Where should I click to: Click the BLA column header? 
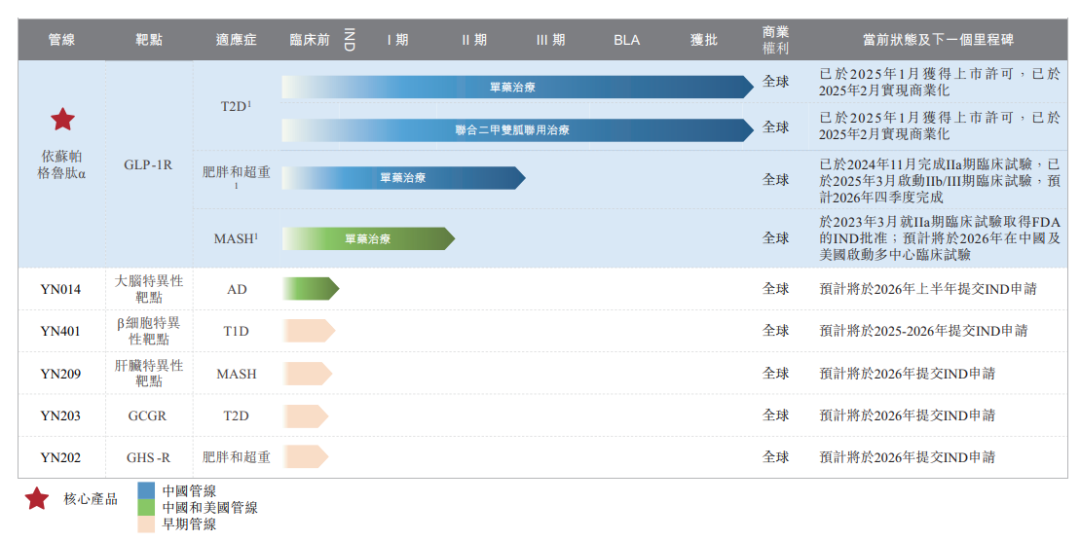click(627, 40)
